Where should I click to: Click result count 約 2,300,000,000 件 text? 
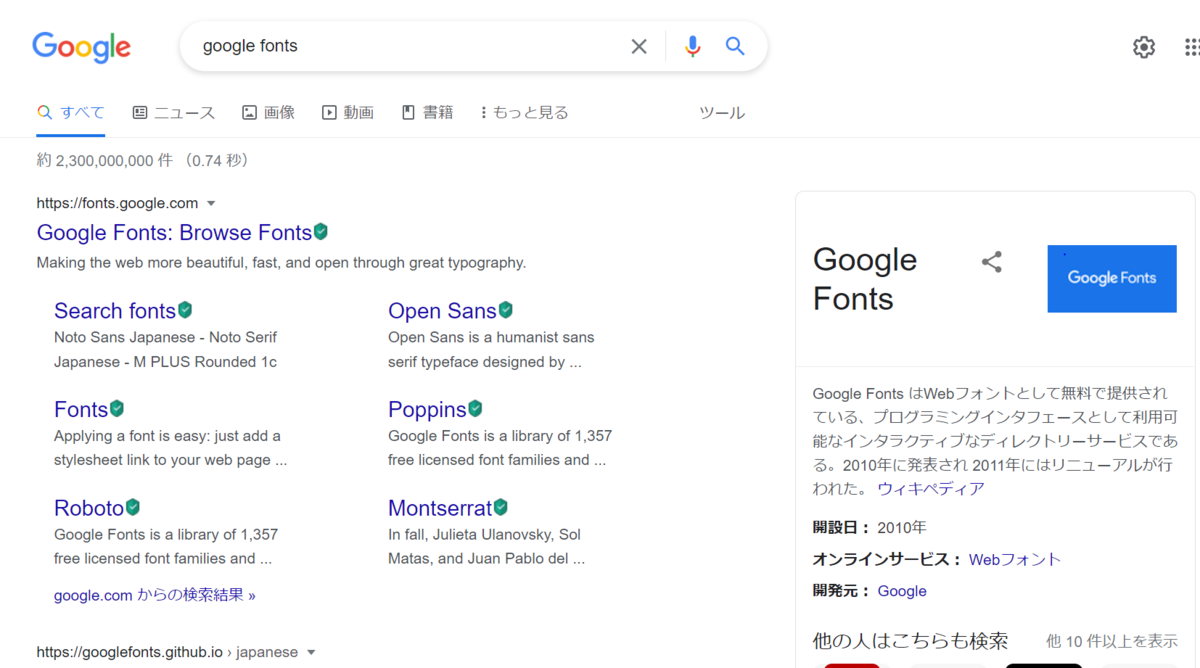[x=106, y=160]
